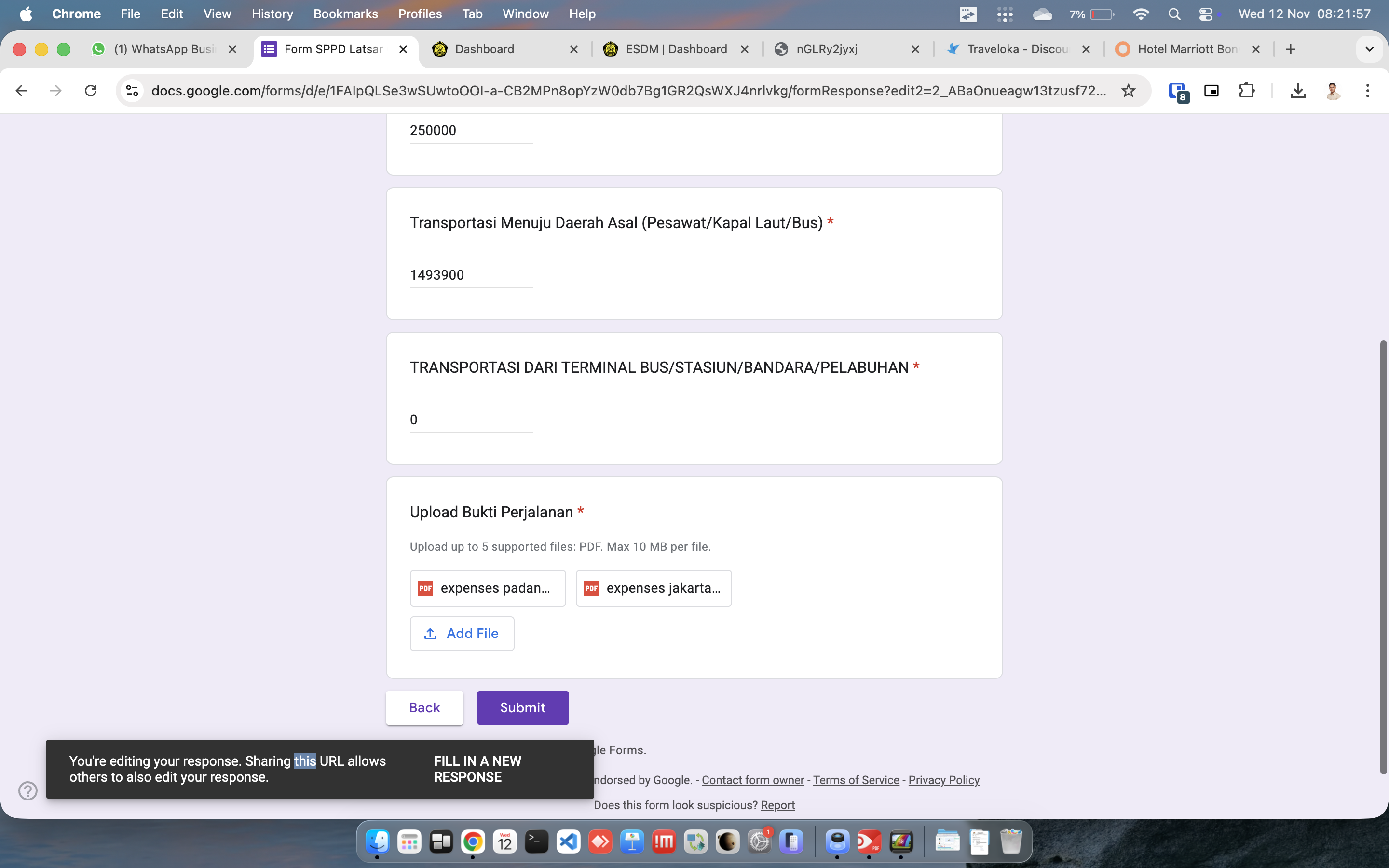Click the upload icon in Add File

(430, 633)
